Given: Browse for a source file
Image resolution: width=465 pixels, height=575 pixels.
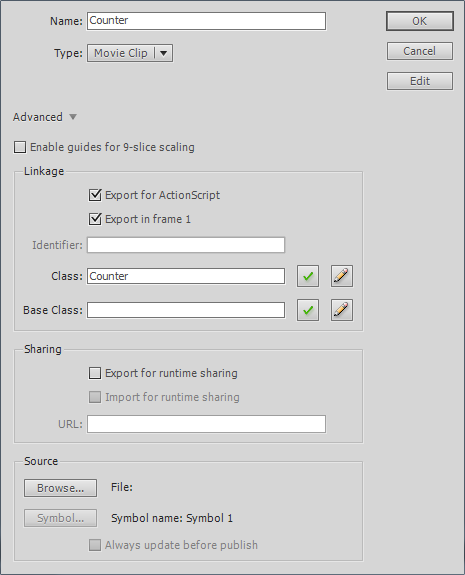Looking at the screenshot, I should [61, 488].
